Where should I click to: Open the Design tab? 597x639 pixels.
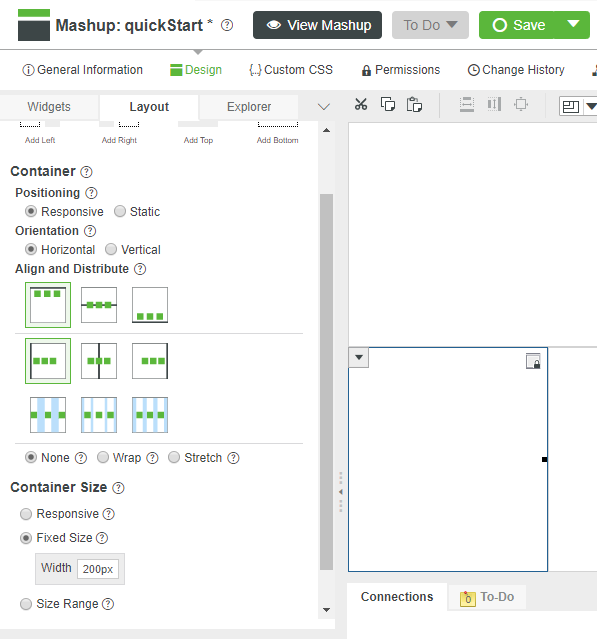196,70
